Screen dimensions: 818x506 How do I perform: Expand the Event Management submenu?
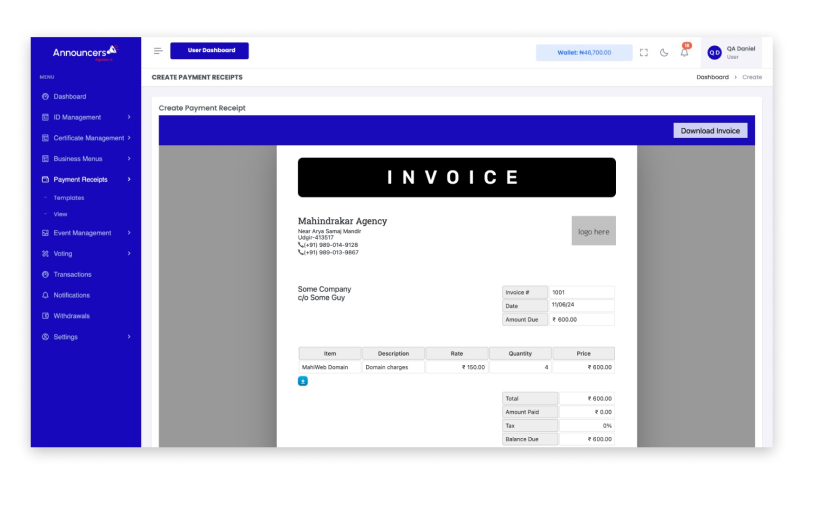point(129,233)
